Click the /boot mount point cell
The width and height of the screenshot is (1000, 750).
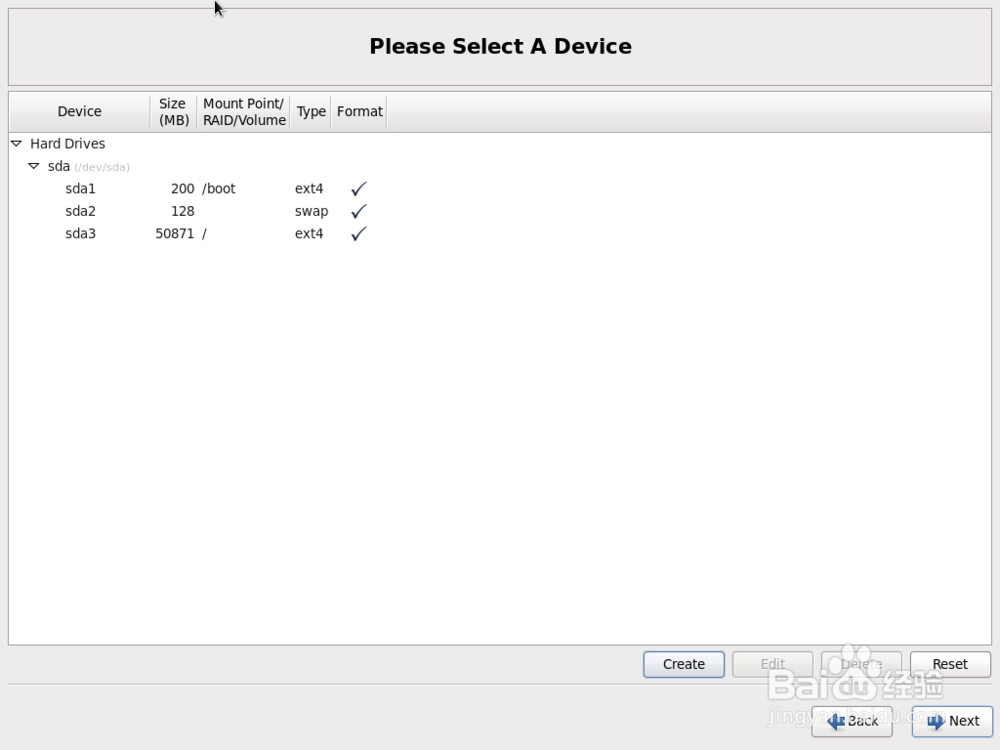pos(219,189)
